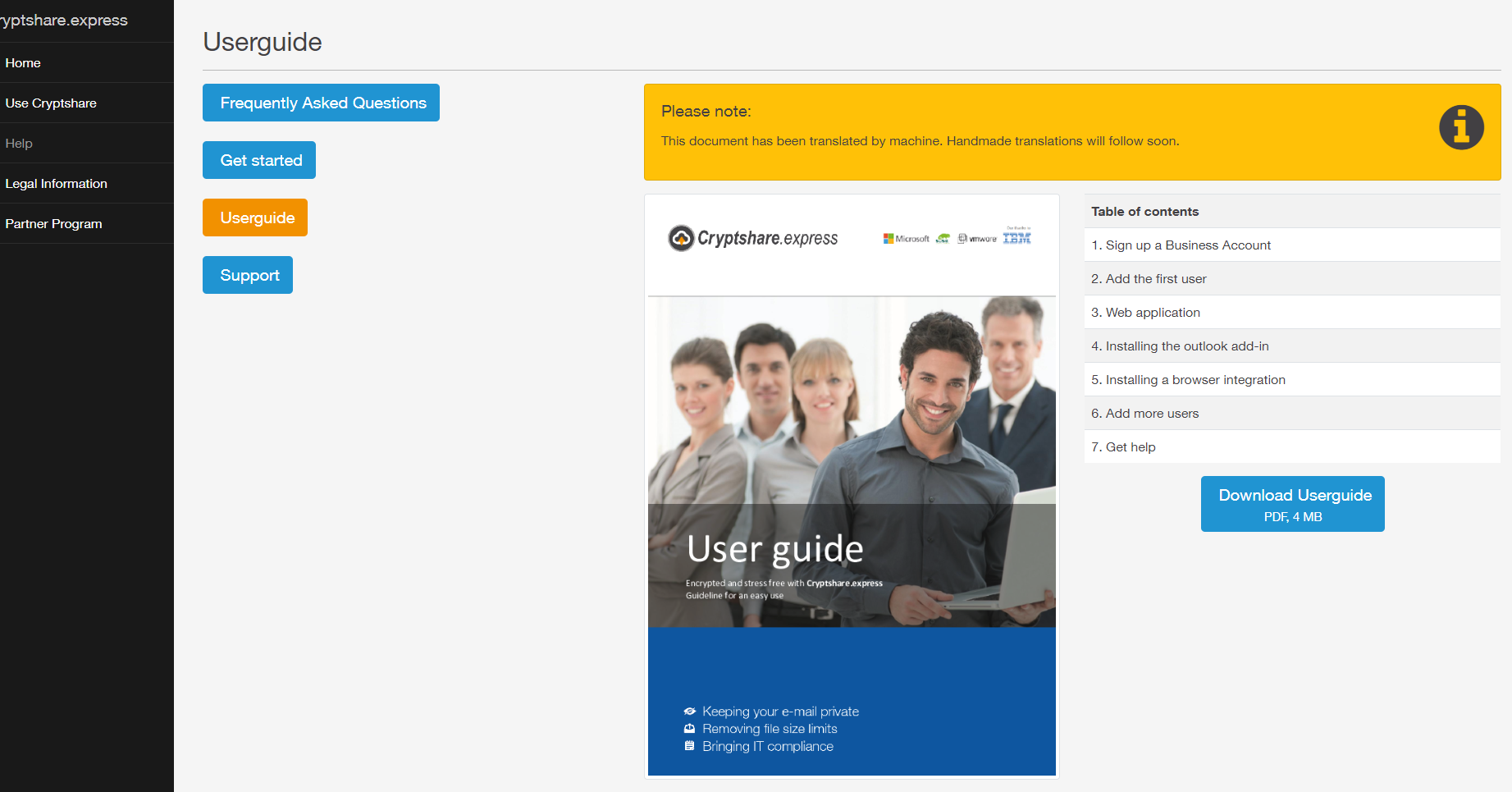Open section '4. Installing the outlook add-in'
Image resolution: width=1512 pixels, height=792 pixels.
pyautogui.click(x=1180, y=346)
